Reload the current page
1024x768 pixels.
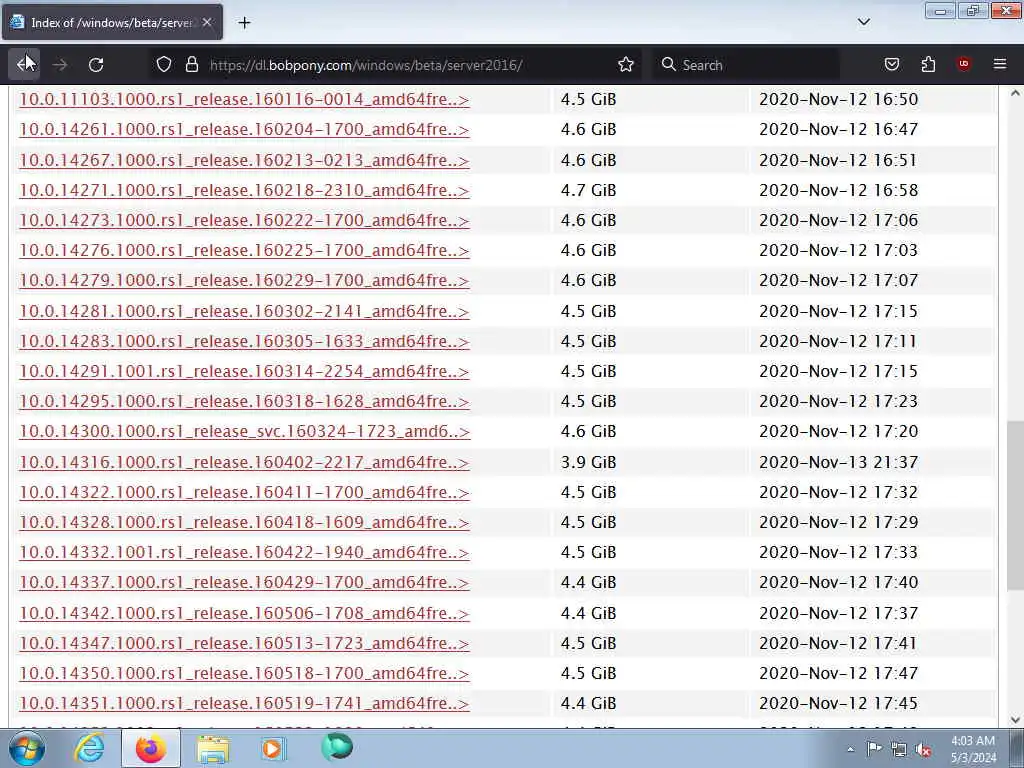(x=96, y=65)
